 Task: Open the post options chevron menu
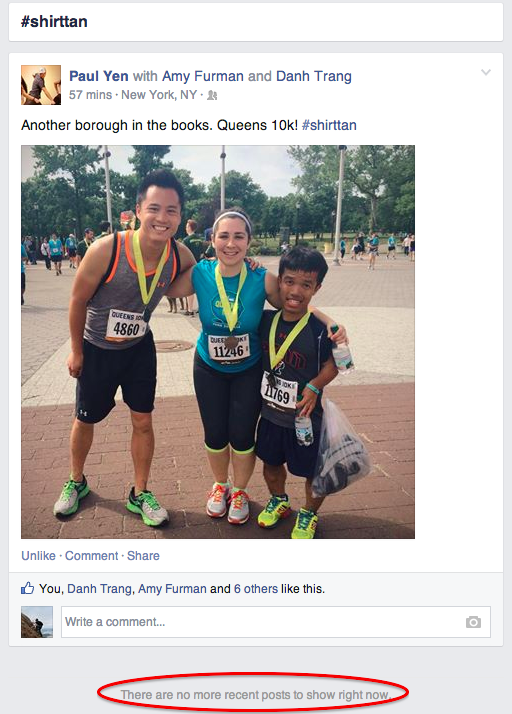[x=486, y=72]
